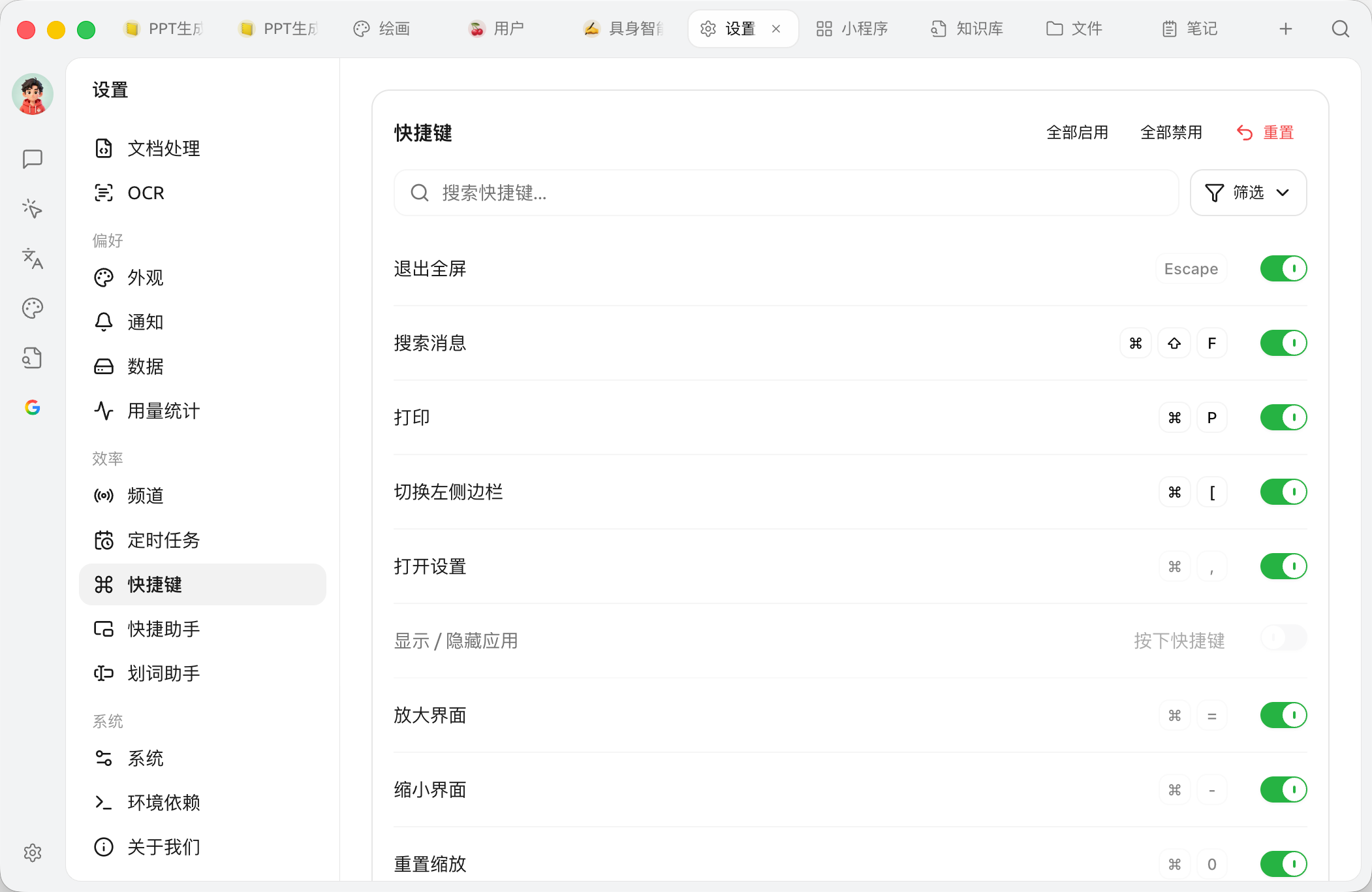Open the translate icon in left rail
The image size is (1372, 892).
(33, 259)
